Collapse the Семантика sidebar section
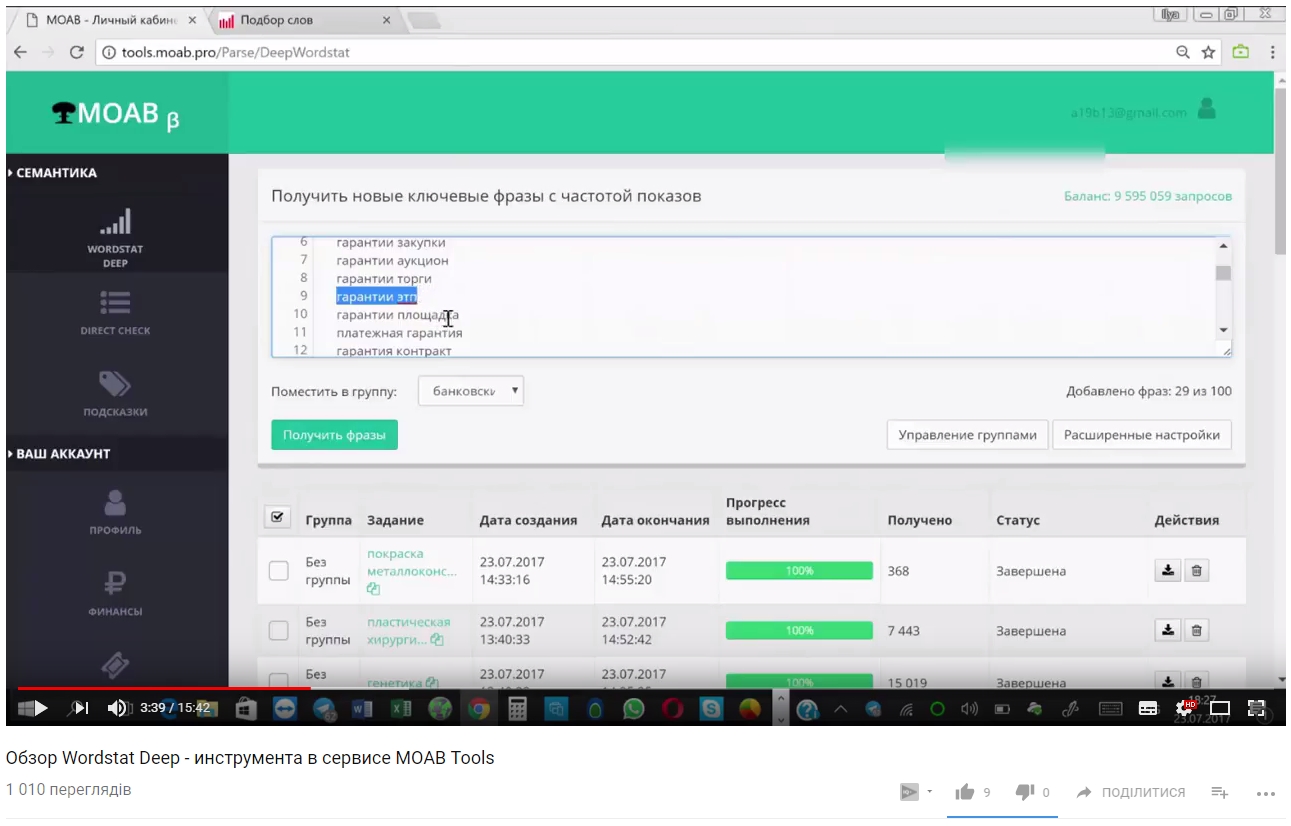The height and width of the screenshot is (826, 1291). (x=53, y=173)
